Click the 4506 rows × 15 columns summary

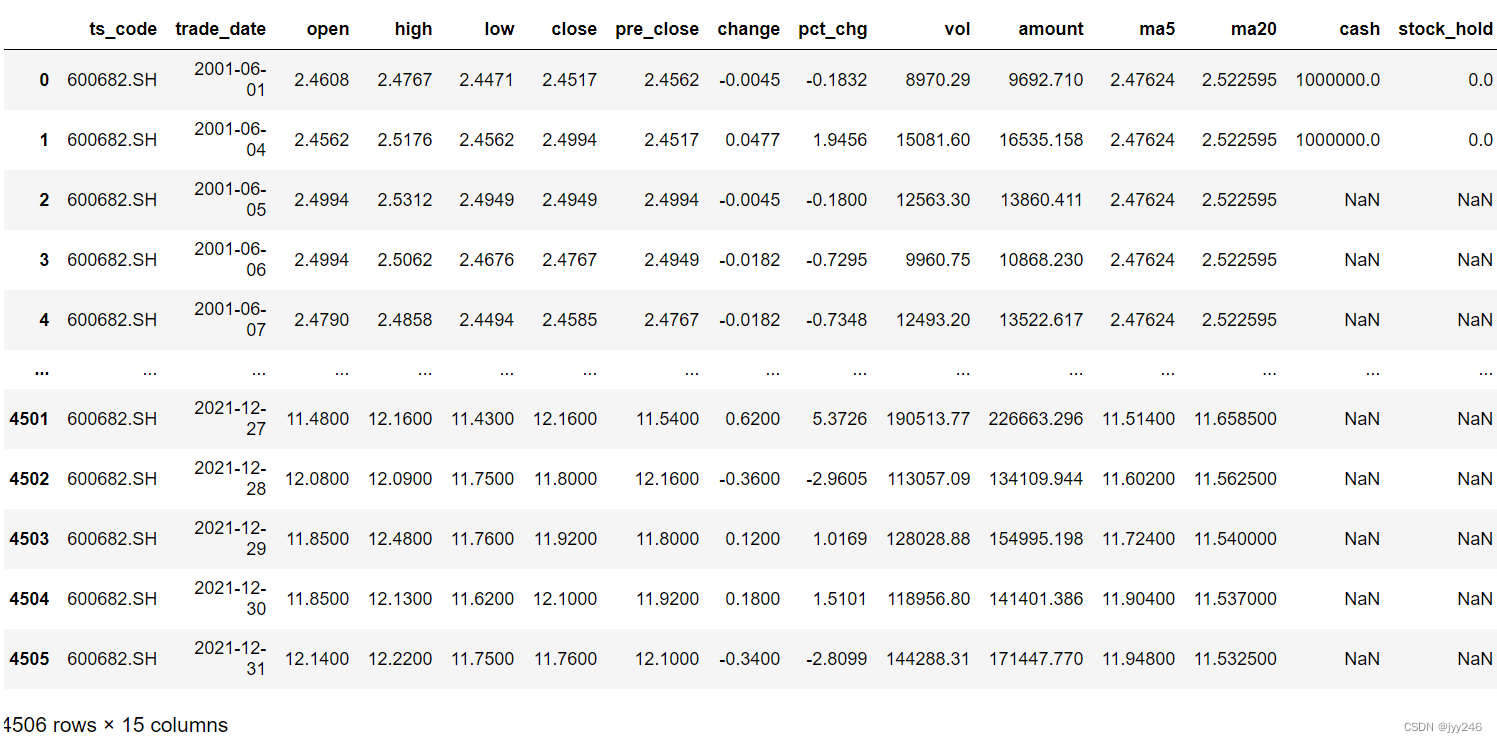click(x=115, y=725)
